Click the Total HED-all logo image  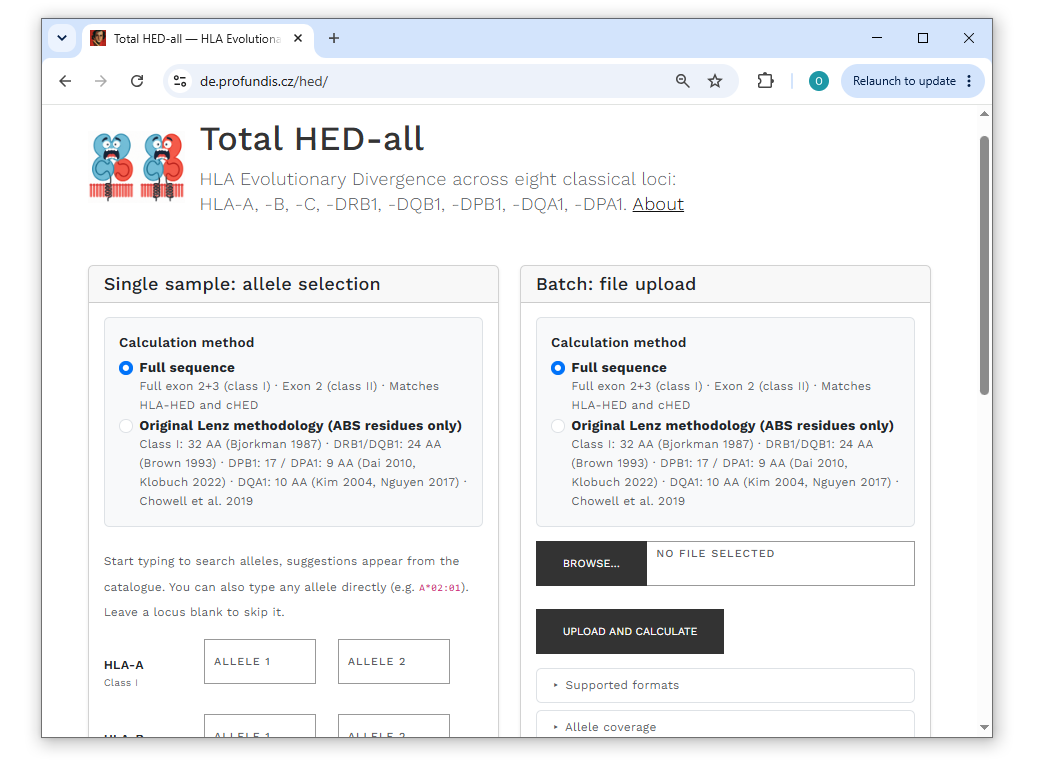pos(137,167)
